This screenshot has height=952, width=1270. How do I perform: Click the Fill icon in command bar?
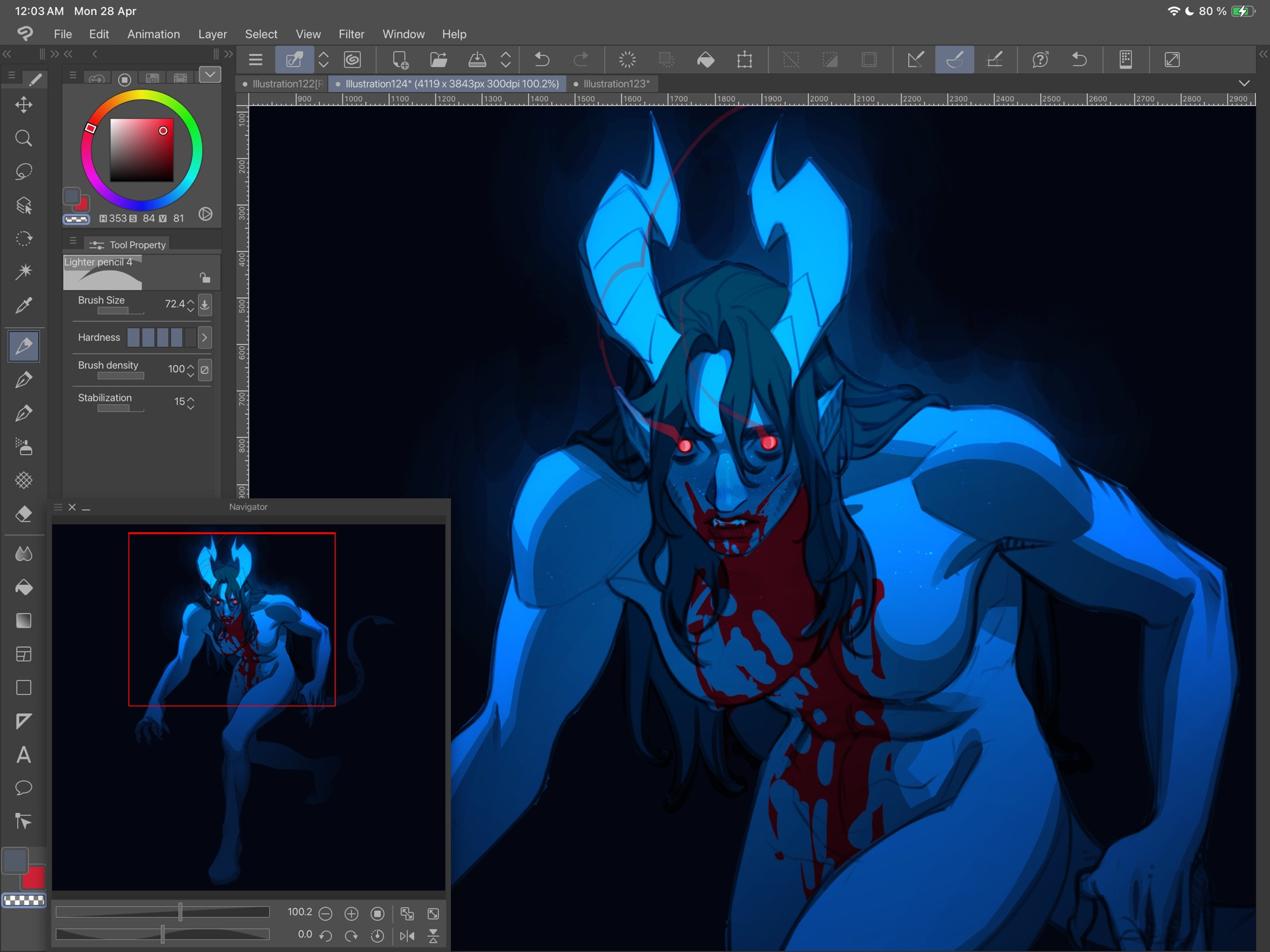pos(705,60)
